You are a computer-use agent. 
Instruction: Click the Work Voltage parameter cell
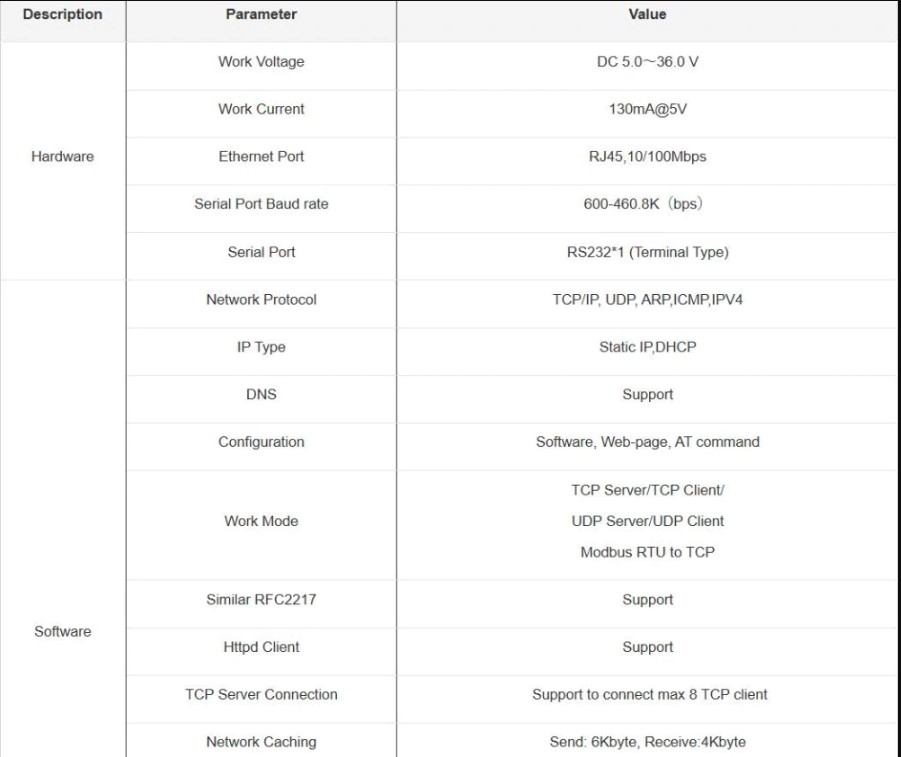(x=261, y=62)
